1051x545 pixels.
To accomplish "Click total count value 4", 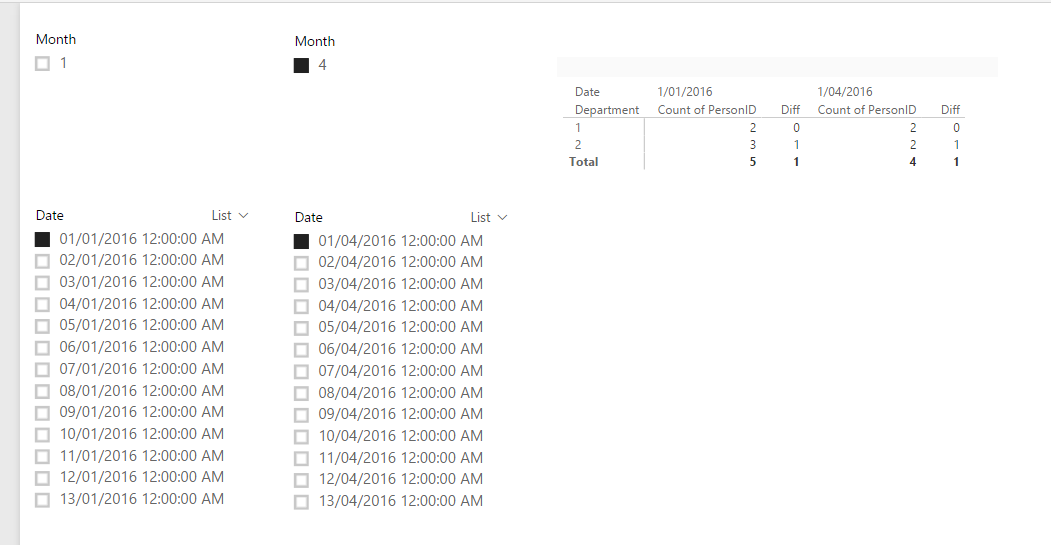I will click(913, 162).
